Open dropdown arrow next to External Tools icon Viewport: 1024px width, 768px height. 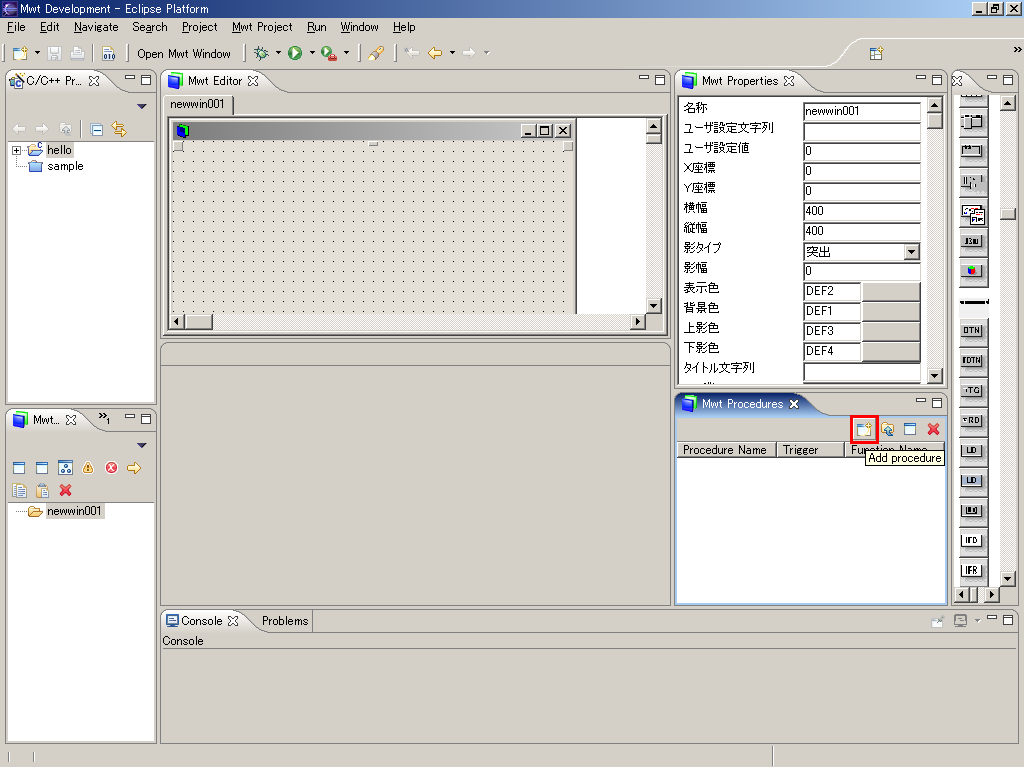coord(346,53)
